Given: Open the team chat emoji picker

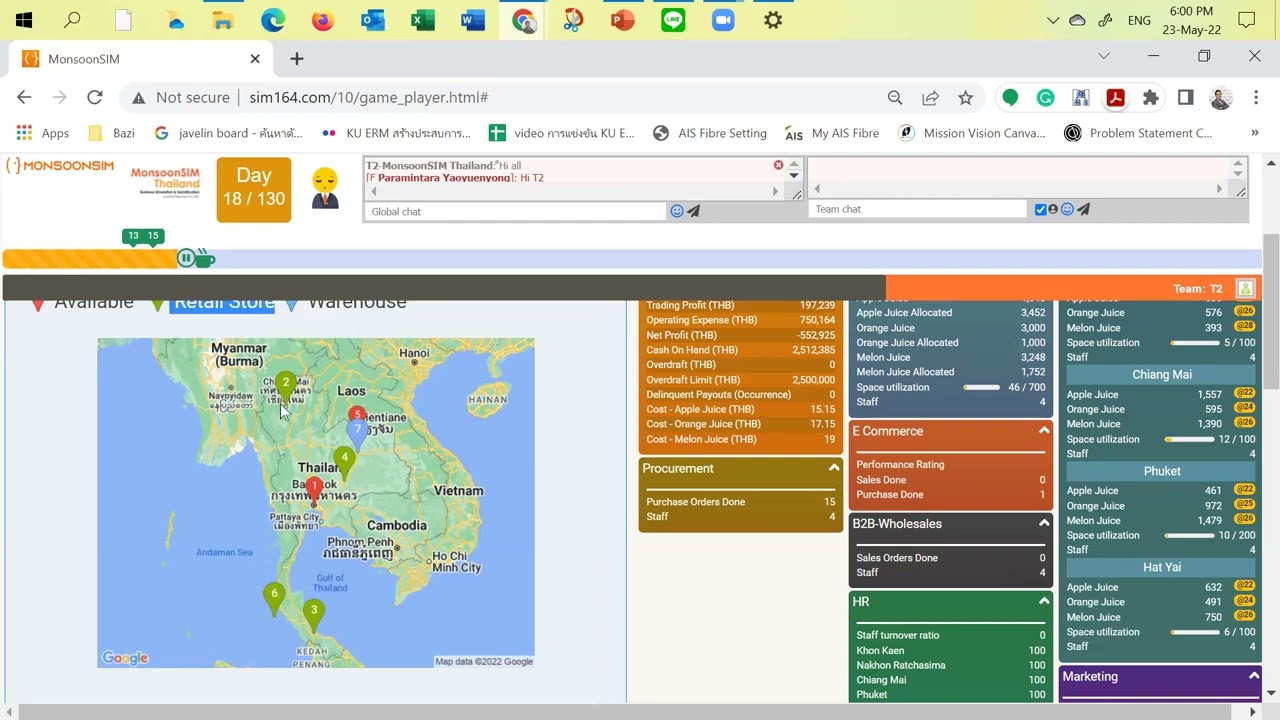Looking at the screenshot, I should [x=1067, y=209].
